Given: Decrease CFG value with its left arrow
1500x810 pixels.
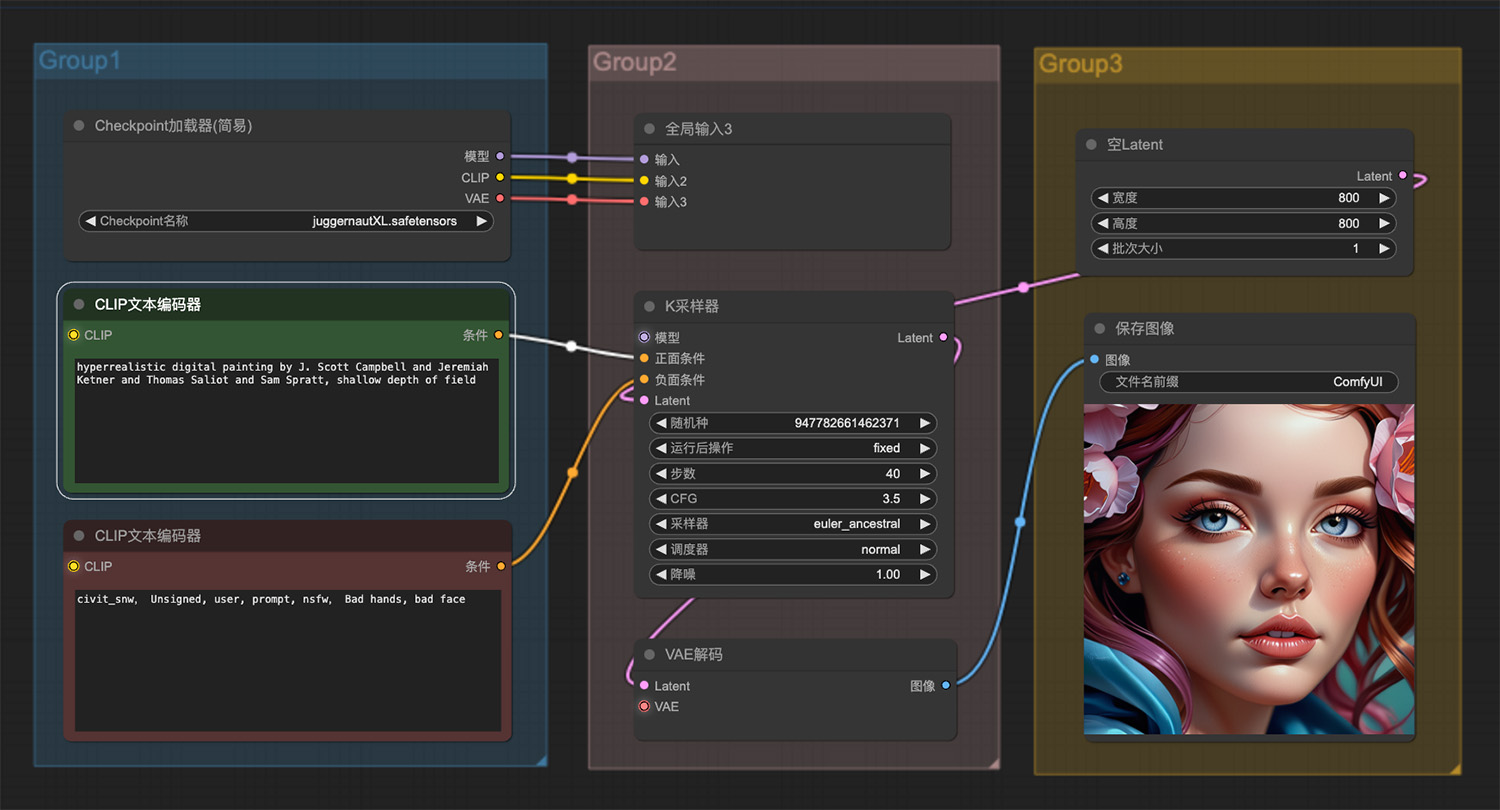Looking at the screenshot, I should pyautogui.click(x=661, y=498).
